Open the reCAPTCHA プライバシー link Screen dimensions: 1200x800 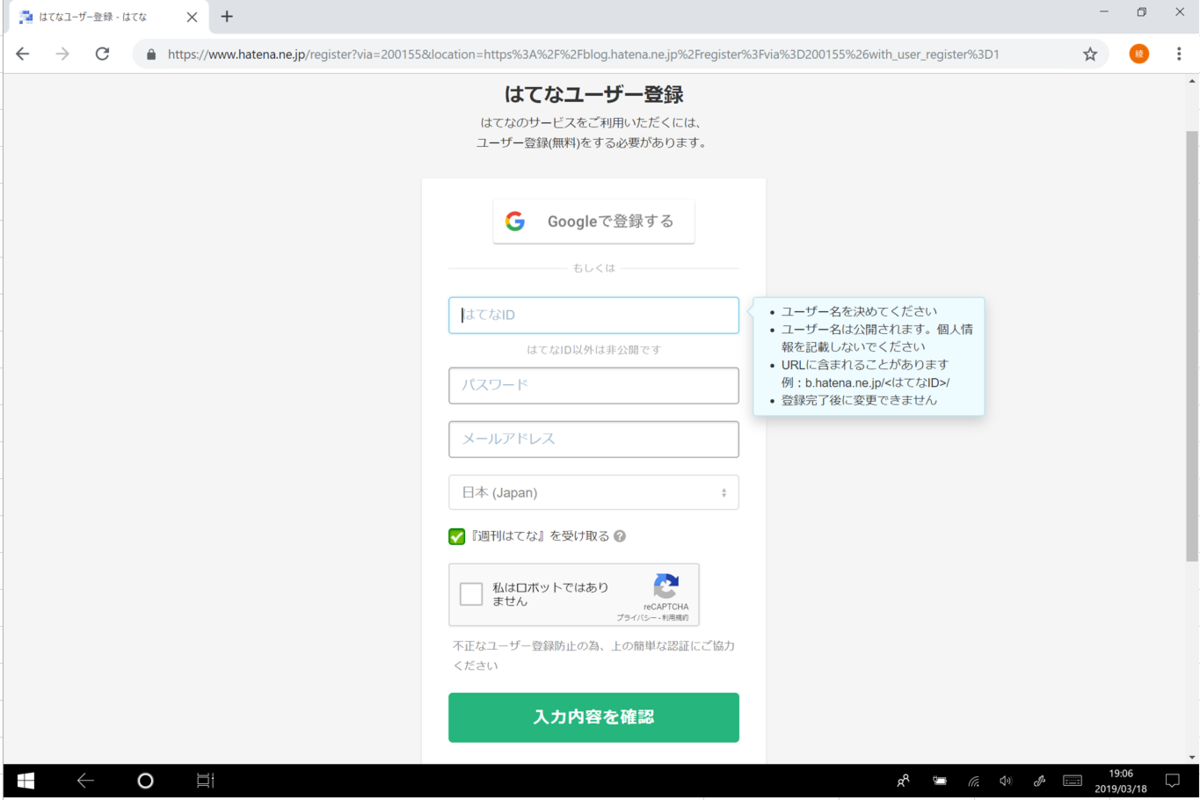636,618
